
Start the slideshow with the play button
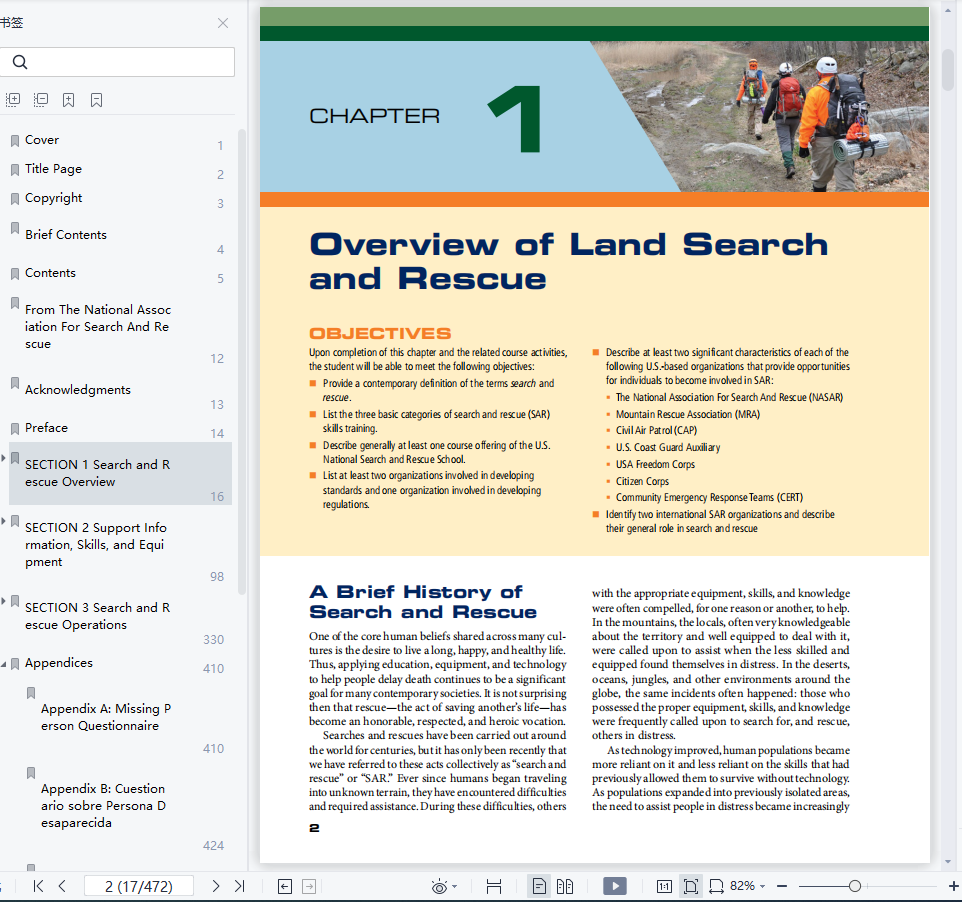[615, 886]
